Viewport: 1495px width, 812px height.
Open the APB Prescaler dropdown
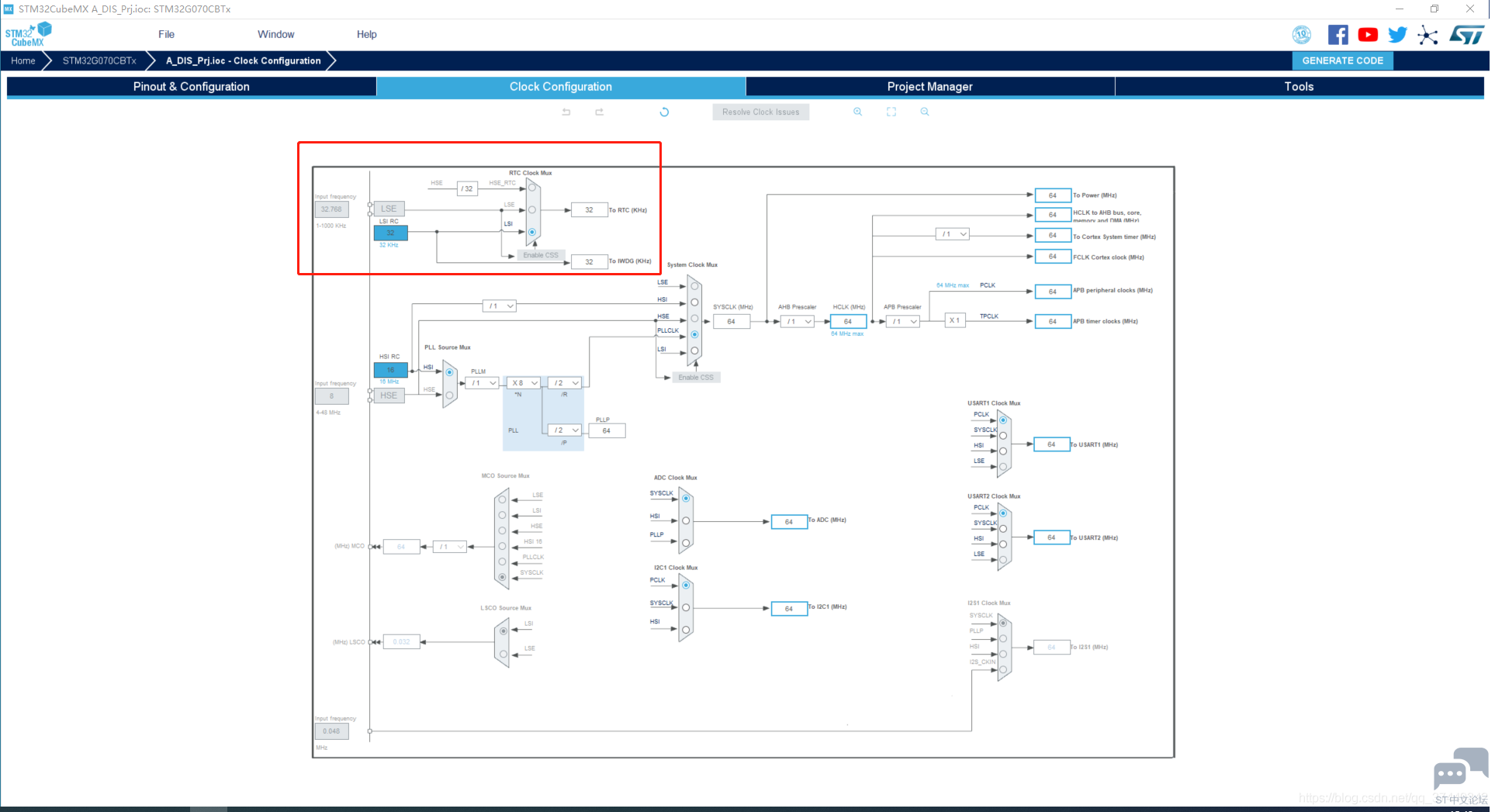[903, 322]
